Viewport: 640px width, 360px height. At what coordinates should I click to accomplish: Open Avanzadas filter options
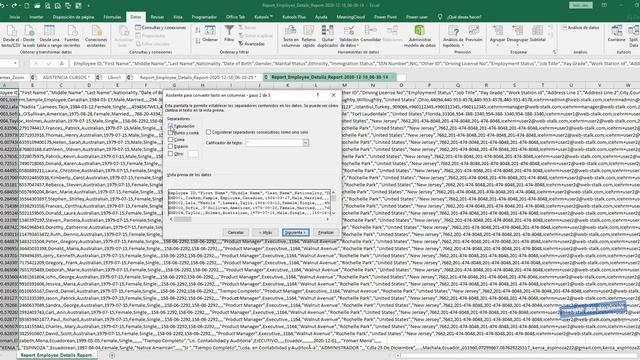click(251, 44)
